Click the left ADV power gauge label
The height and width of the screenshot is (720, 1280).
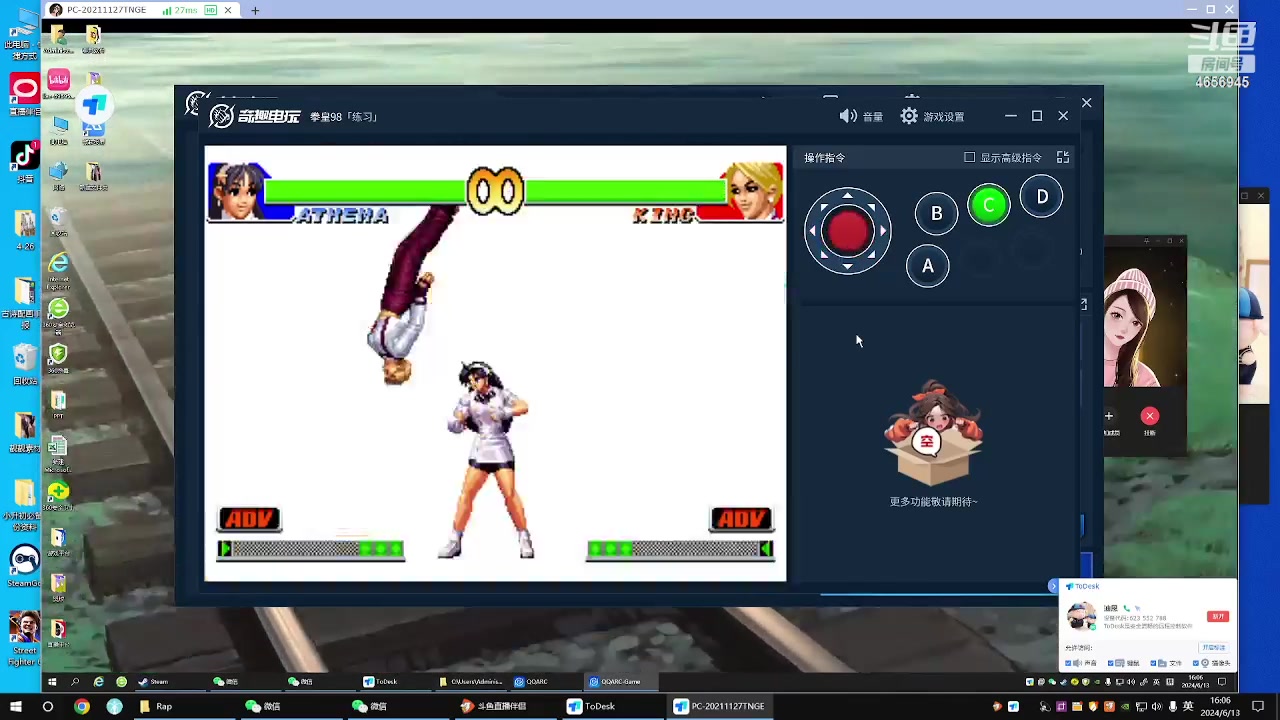249,519
